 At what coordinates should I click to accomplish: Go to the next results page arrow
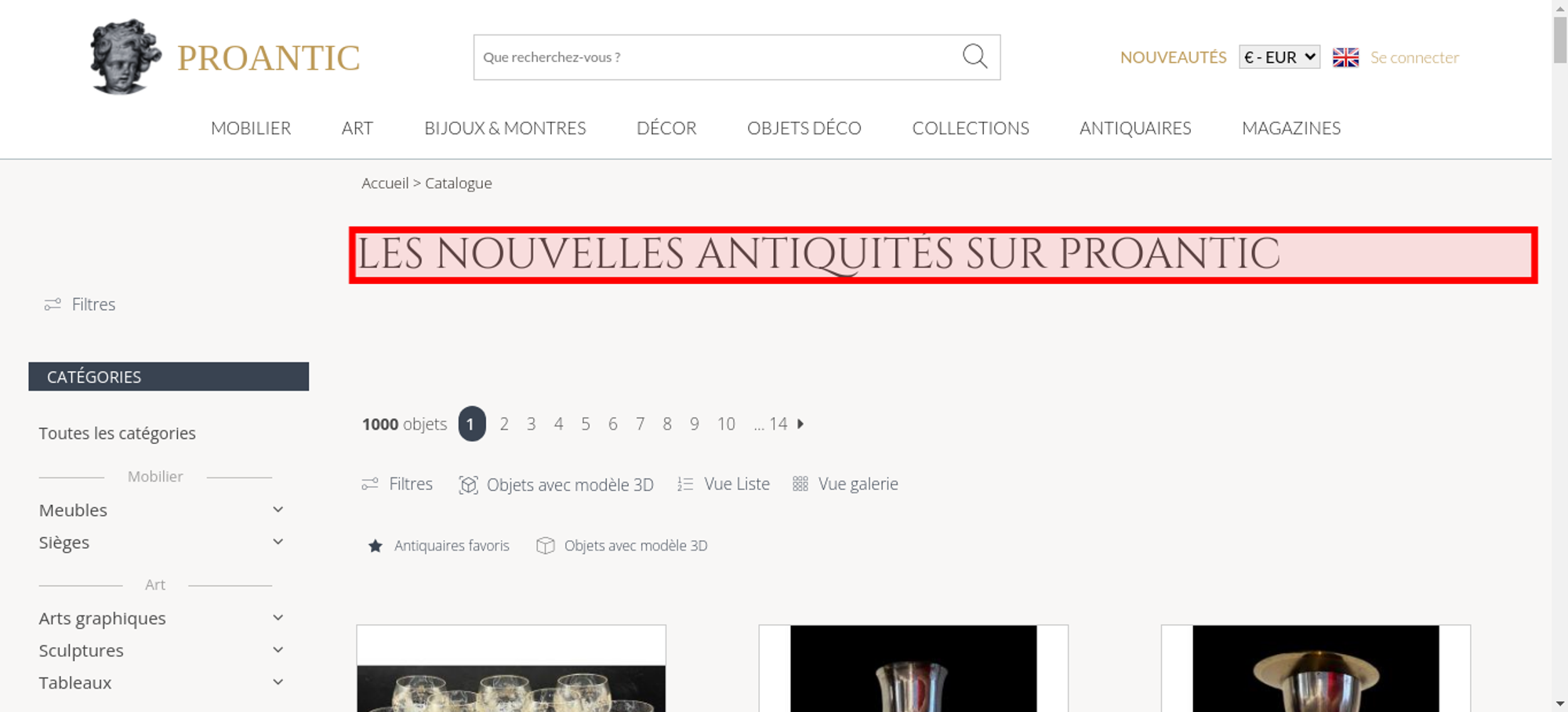800,424
